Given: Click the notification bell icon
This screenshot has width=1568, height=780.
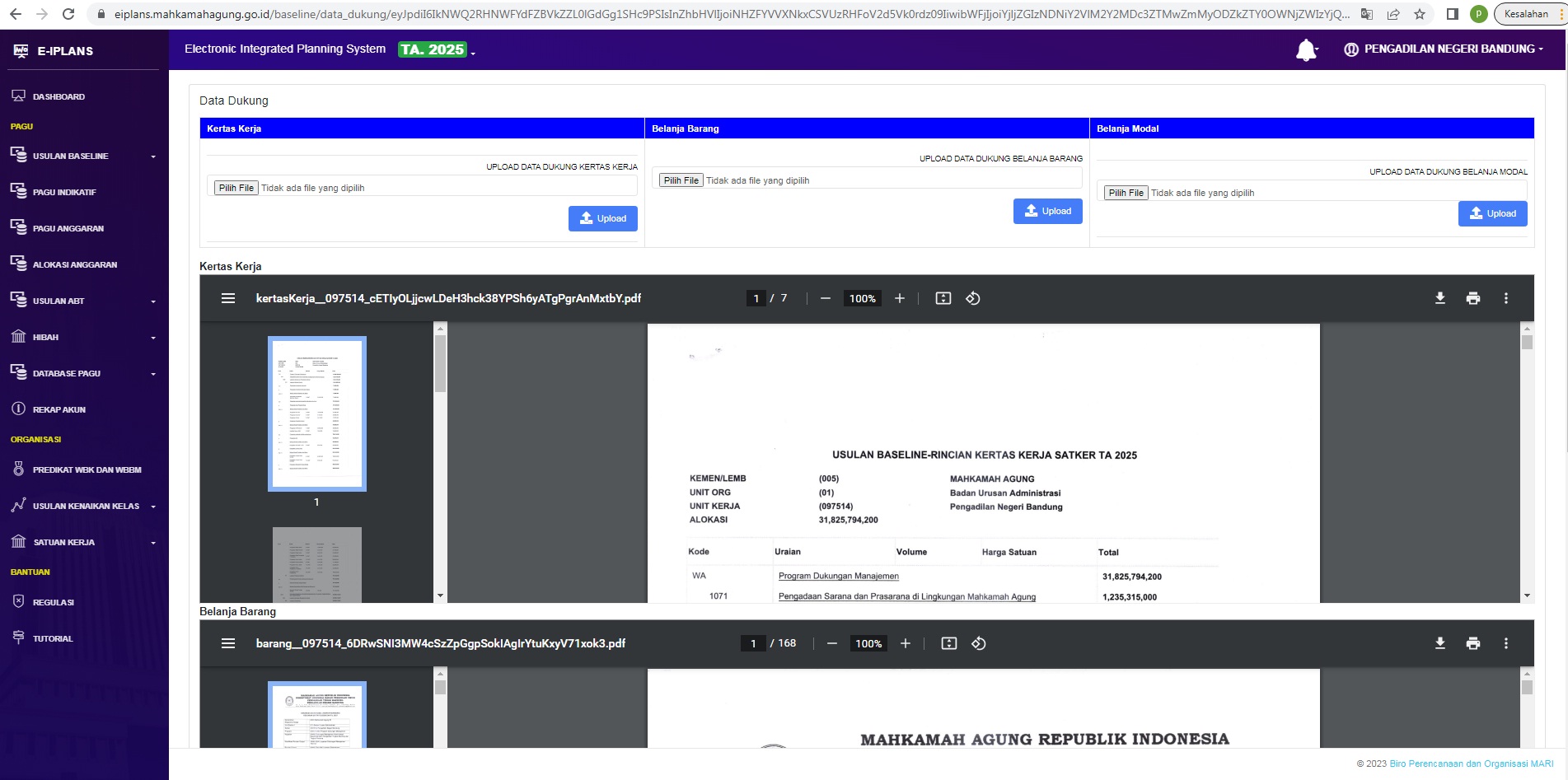Looking at the screenshot, I should click(1306, 50).
